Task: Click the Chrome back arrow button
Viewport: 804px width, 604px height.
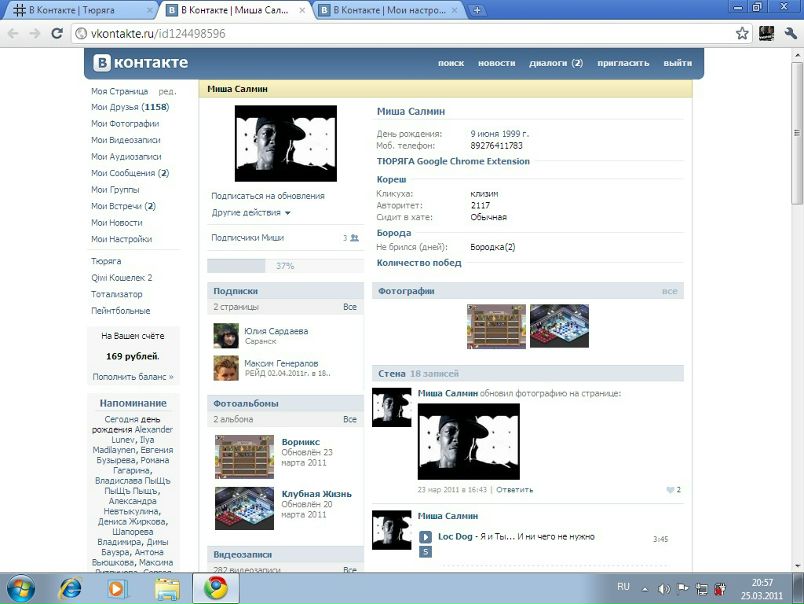Action: pos(14,33)
